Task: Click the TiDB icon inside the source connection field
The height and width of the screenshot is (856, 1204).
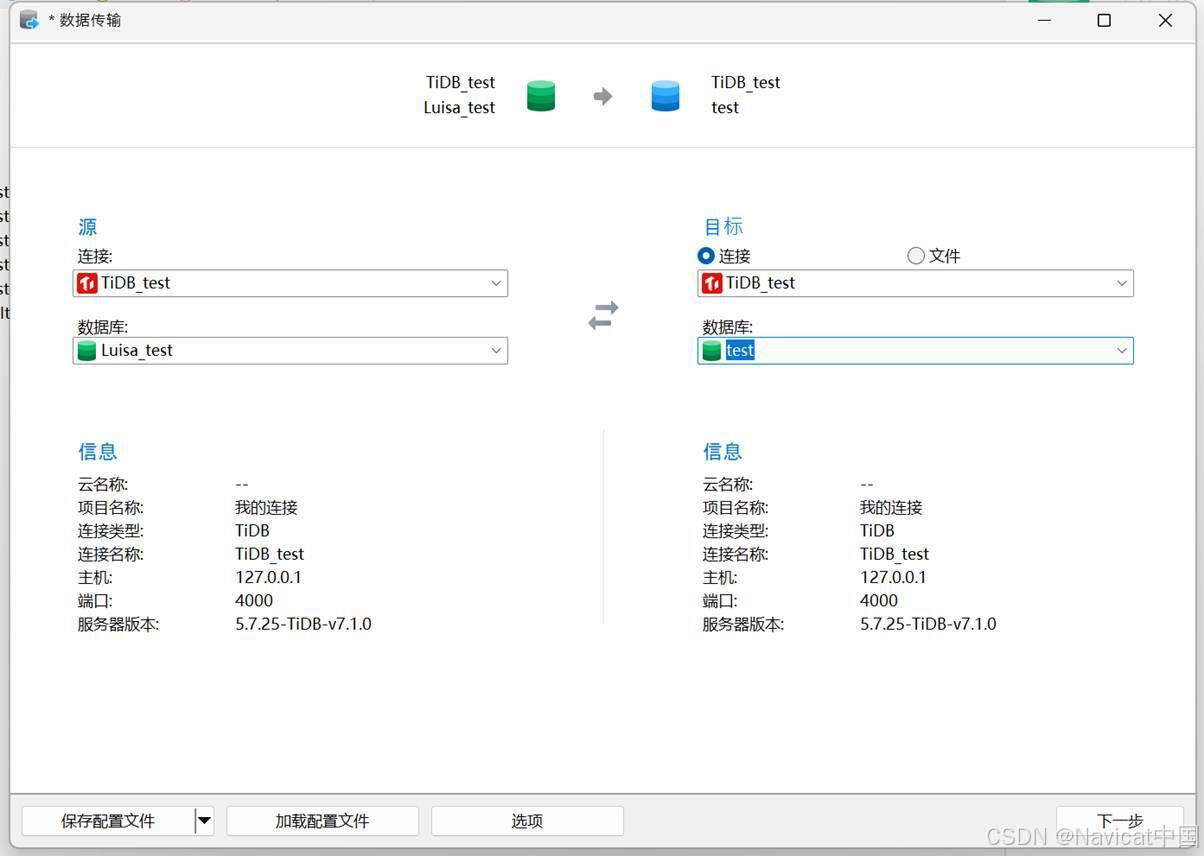Action: 88,283
